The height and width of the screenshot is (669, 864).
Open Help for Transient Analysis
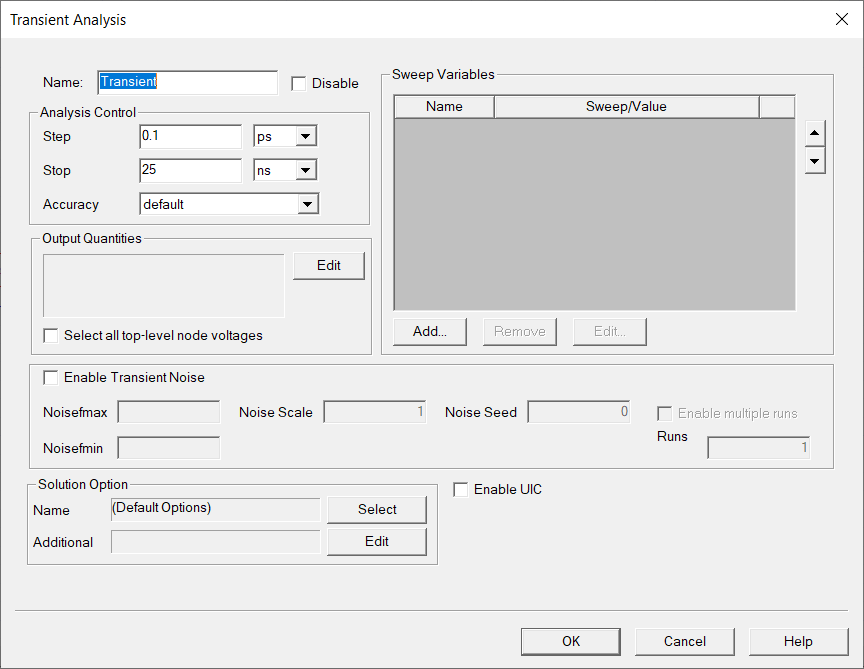pos(798,641)
